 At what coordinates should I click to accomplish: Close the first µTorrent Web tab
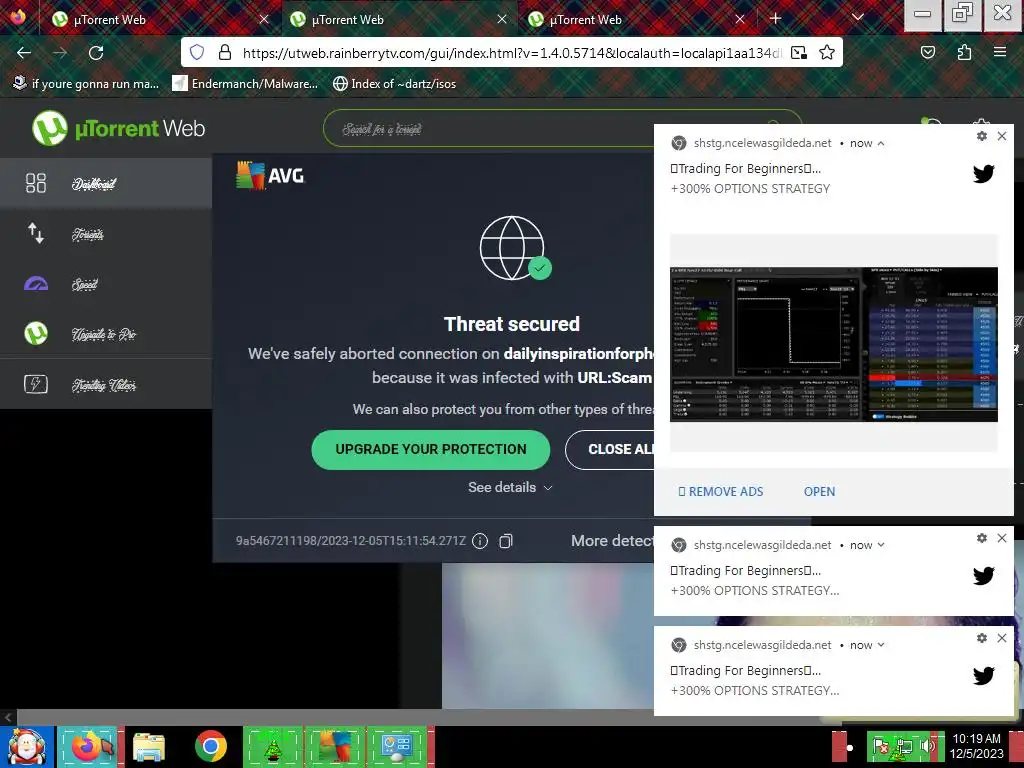click(x=264, y=19)
